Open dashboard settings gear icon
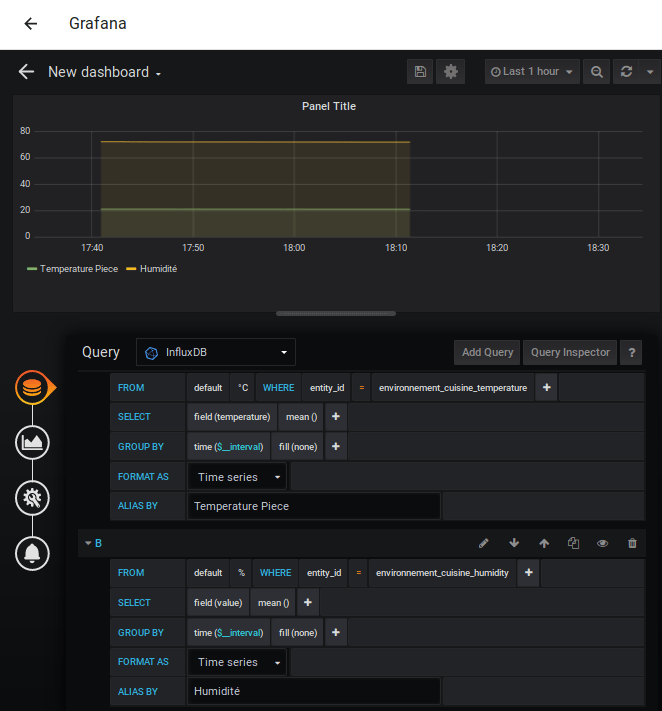662x711 pixels. (451, 72)
